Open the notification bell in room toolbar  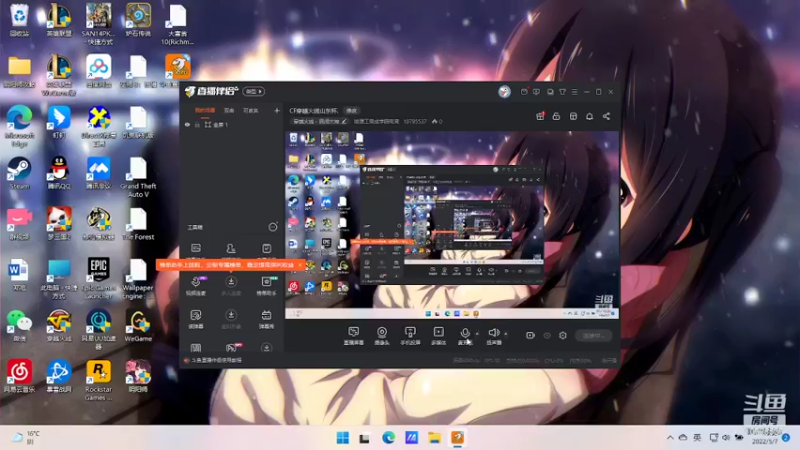pos(589,116)
